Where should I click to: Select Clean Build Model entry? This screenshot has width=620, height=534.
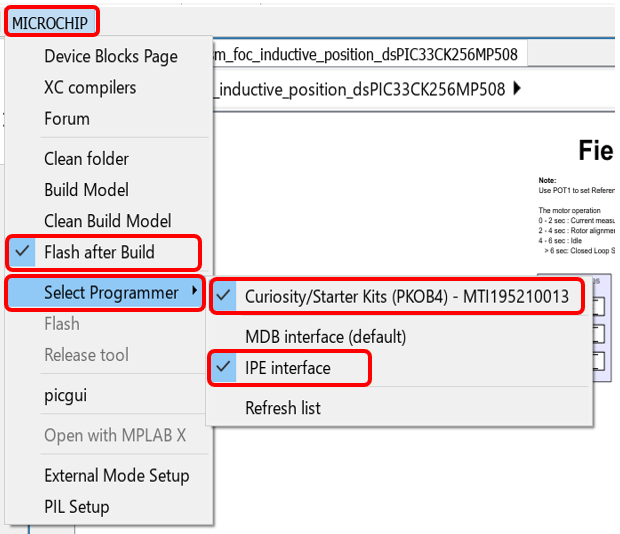click(x=108, y=221)
